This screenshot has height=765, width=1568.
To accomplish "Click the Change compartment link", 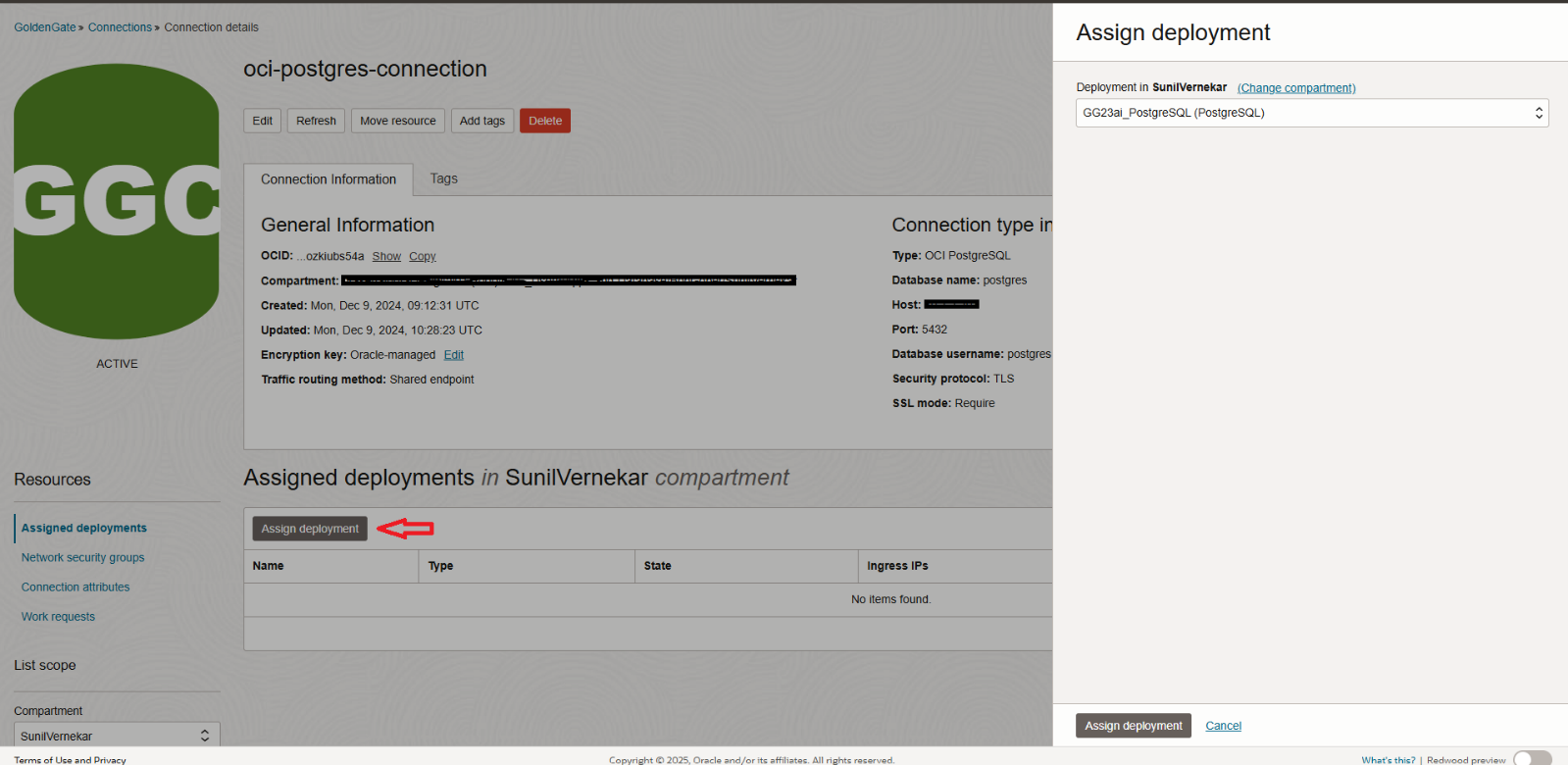I will [1296, 88].
